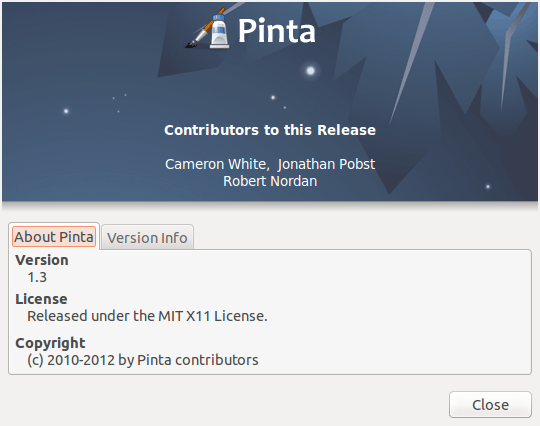
Task: Click the bold License heading
Action: (41, 299)
